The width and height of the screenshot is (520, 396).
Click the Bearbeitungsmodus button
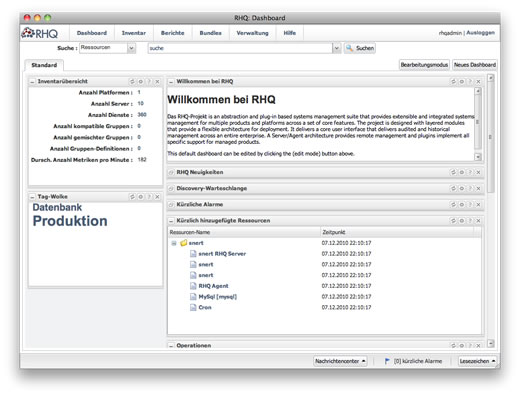tap(424, 65)
